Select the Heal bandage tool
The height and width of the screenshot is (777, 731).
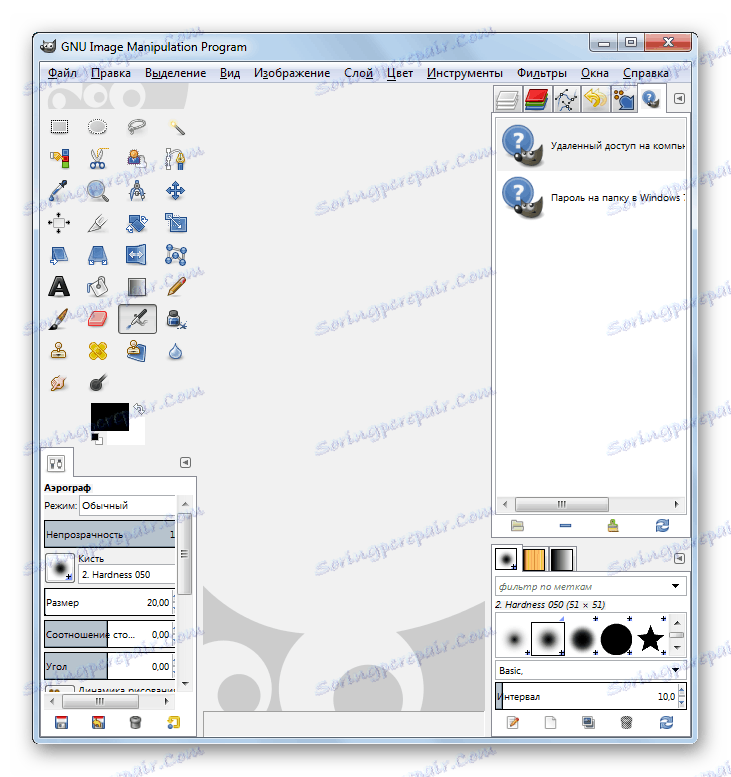click(x=98, y=351)
